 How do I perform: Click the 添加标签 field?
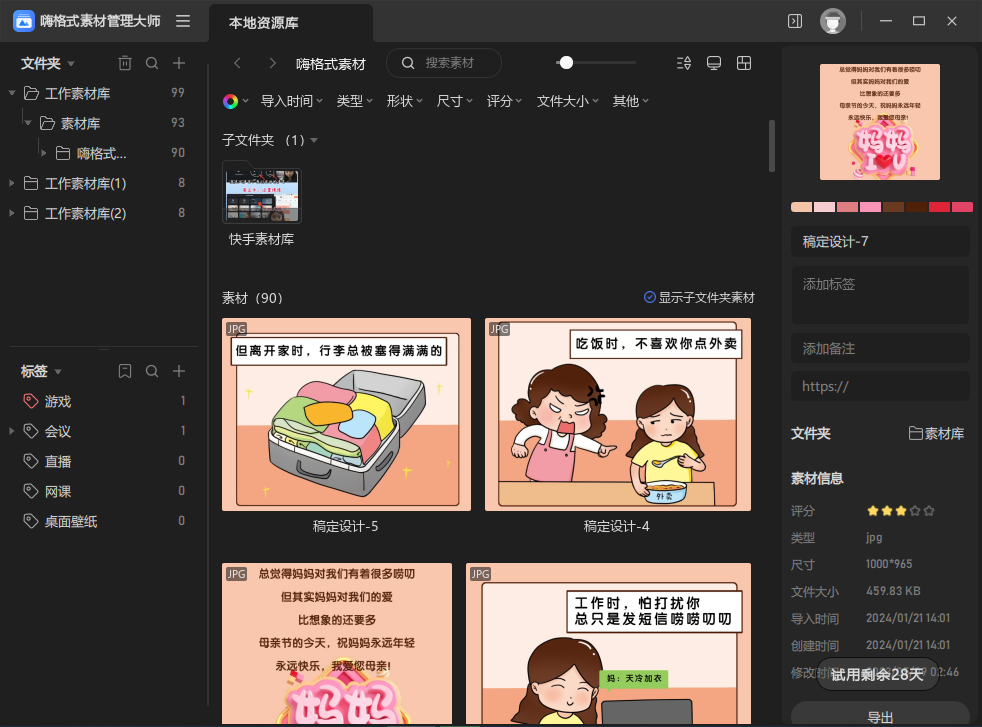[881, 295]
